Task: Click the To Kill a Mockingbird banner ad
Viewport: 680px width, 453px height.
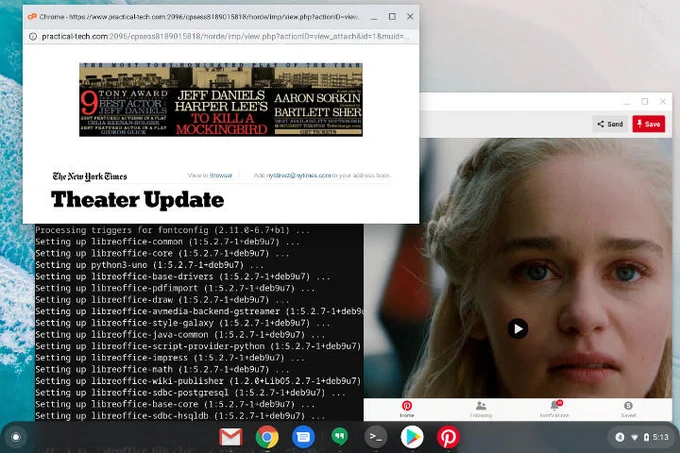Action: click(221, 99)
